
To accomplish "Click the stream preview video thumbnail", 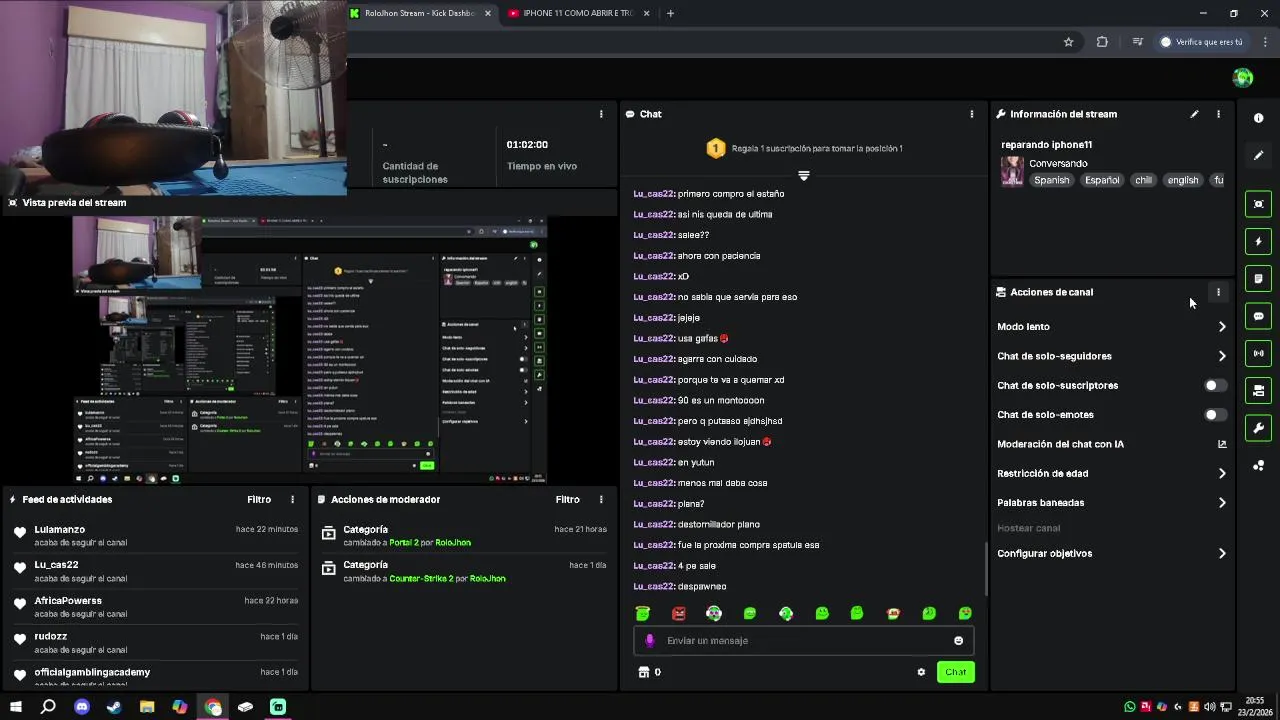I will click(310, 350).
